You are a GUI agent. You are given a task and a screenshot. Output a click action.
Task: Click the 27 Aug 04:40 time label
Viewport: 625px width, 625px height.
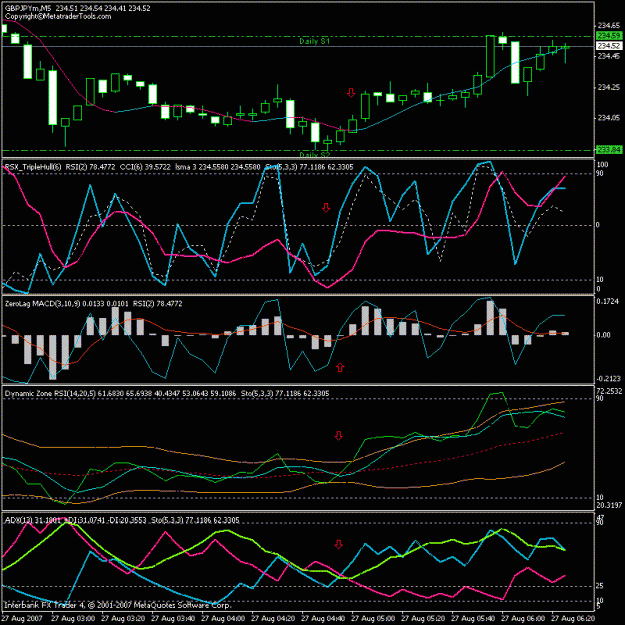point(324,618)
